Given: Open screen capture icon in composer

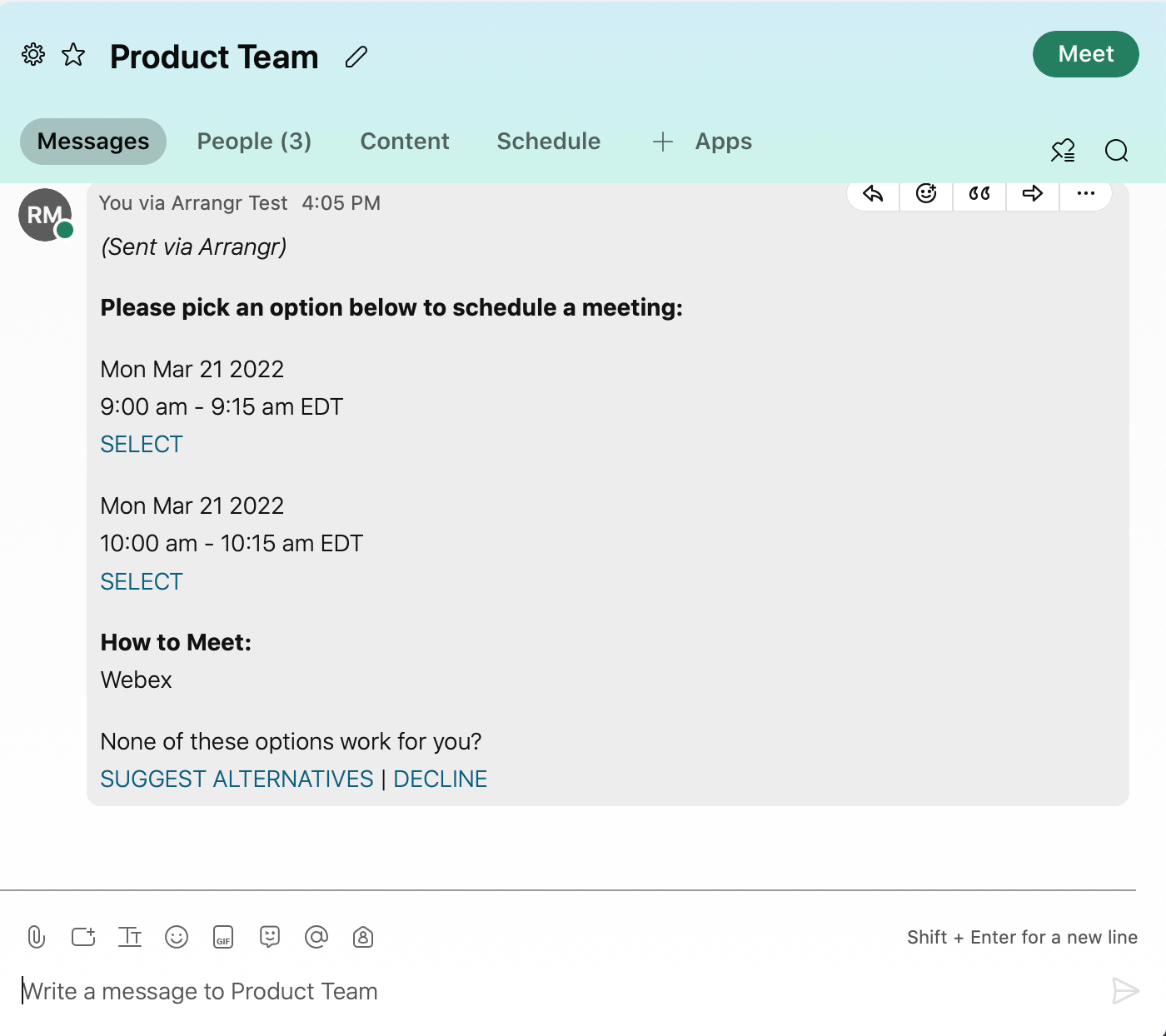Looking at the screenshot, I should coord(83,937).
